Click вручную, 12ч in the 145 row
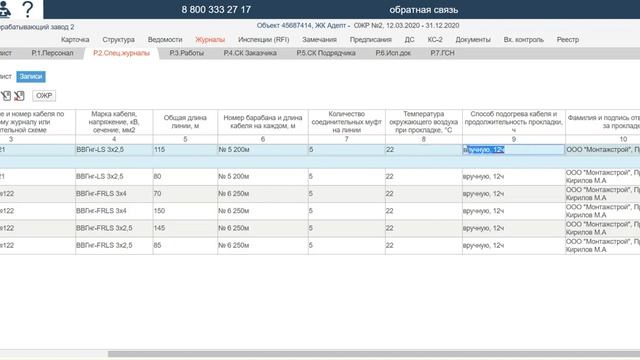The width and height of the screenshot is (640, 360). click(513, 228)
